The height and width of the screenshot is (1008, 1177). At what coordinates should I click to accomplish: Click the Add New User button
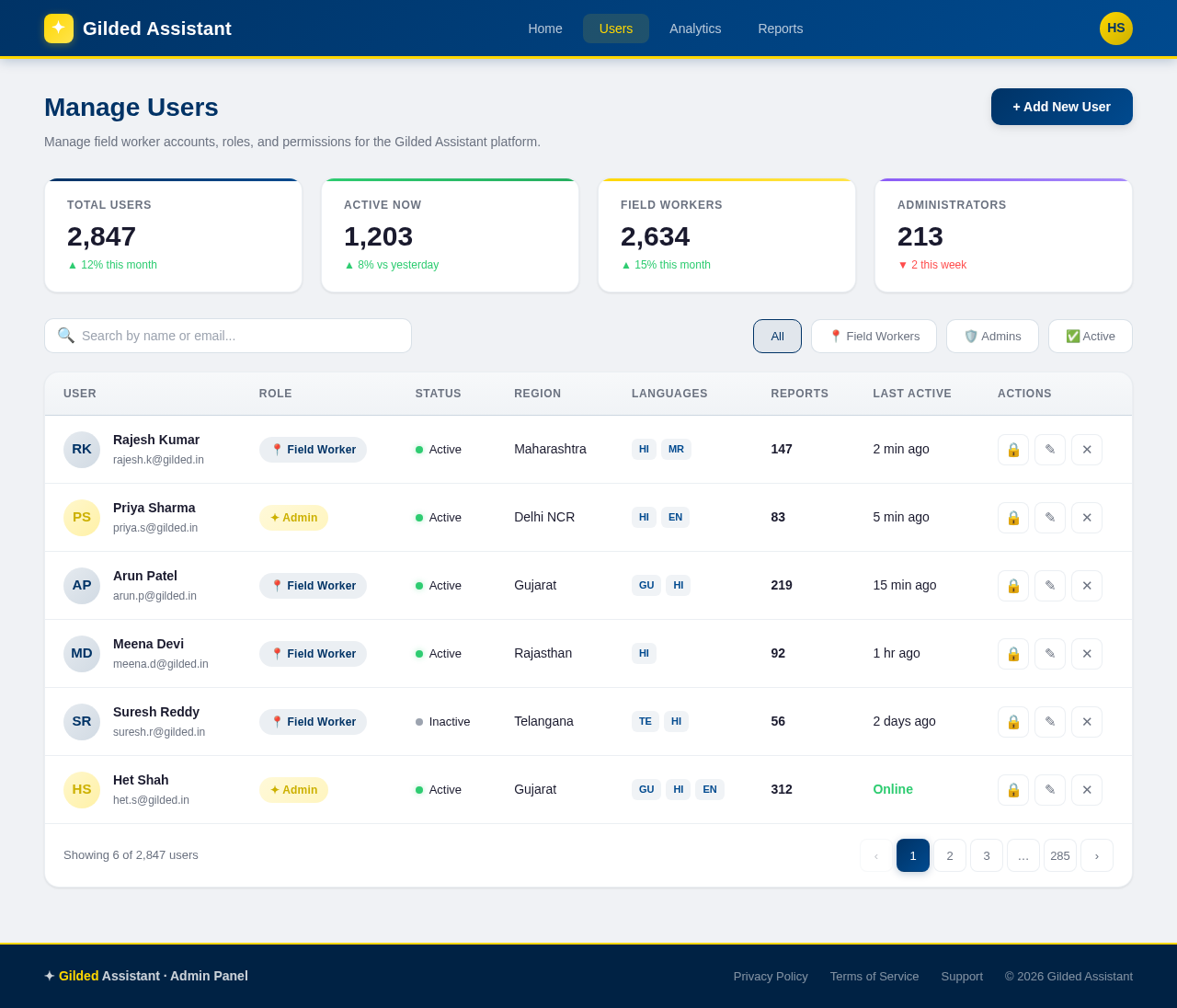[1062, 106]
